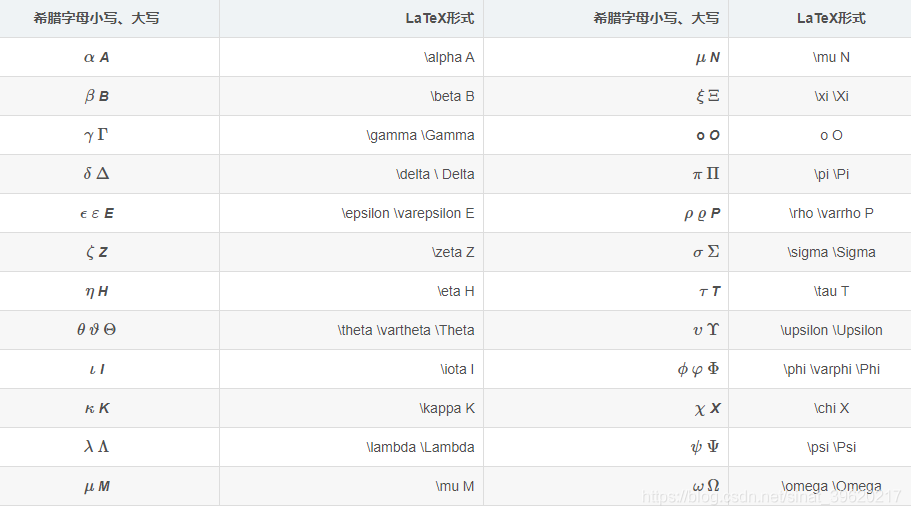Select the \upsilon \Upsilon text
This screenshot has width=911, height=515.
(831, 330)
